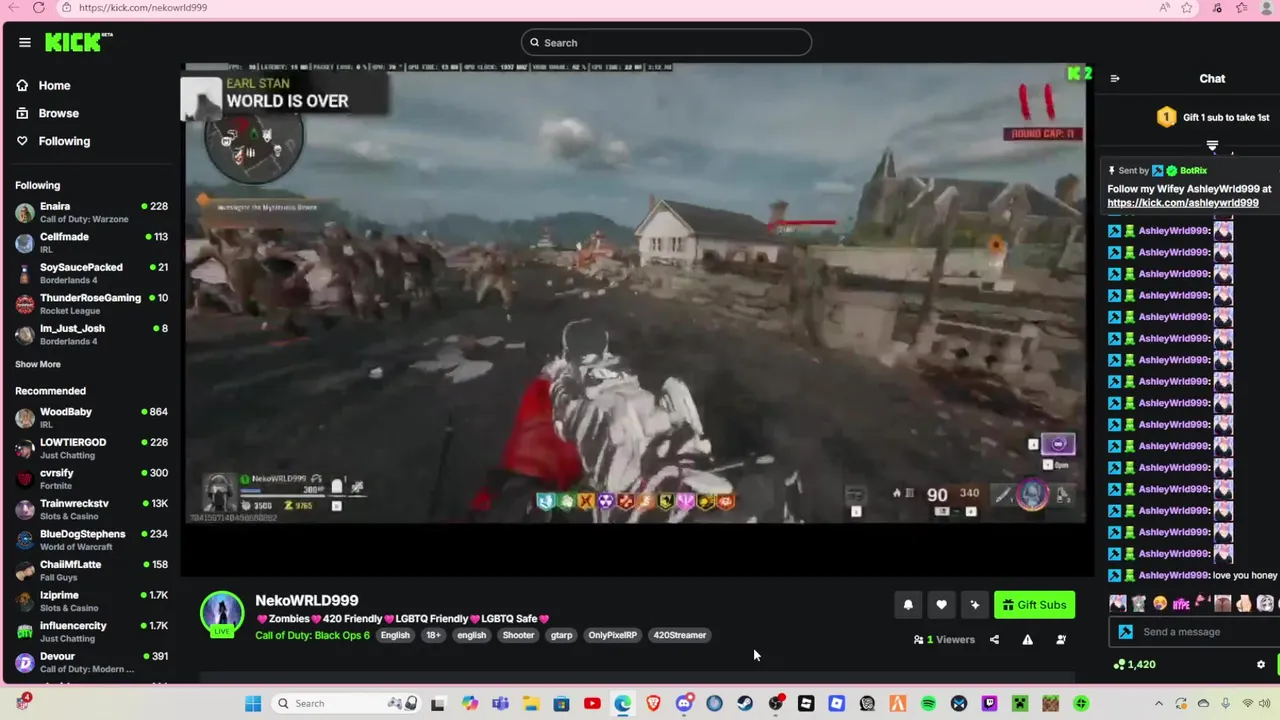Click the browser address bar URL
Image resolution: width=1280 pixels, height=720 pixels.
tap(143, 7)
